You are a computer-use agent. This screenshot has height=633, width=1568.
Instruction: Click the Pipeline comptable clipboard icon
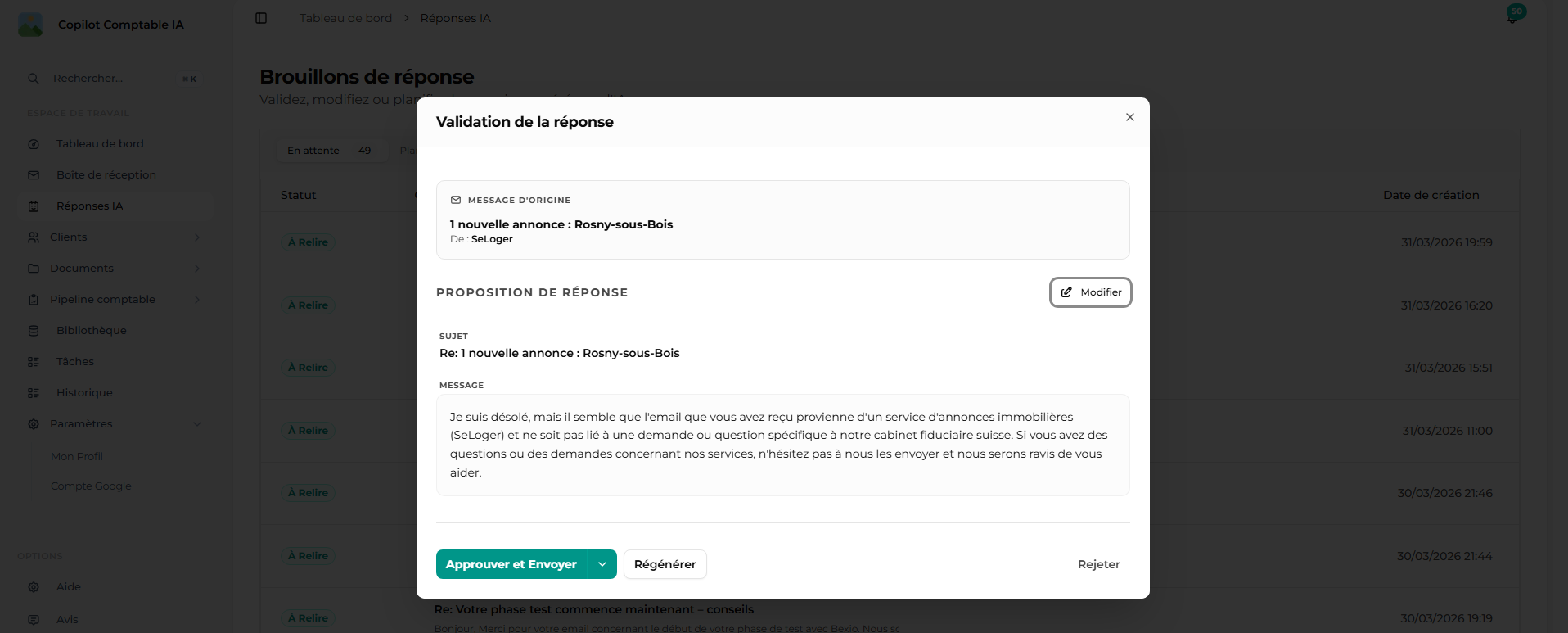point(34,300)
